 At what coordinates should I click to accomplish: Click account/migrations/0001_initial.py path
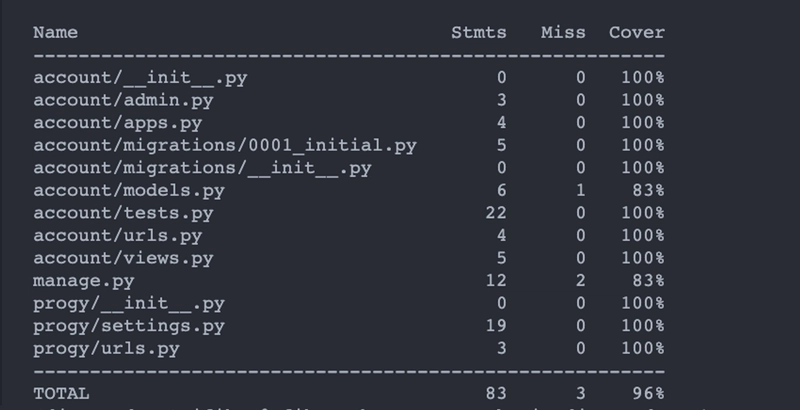point(225,146)
